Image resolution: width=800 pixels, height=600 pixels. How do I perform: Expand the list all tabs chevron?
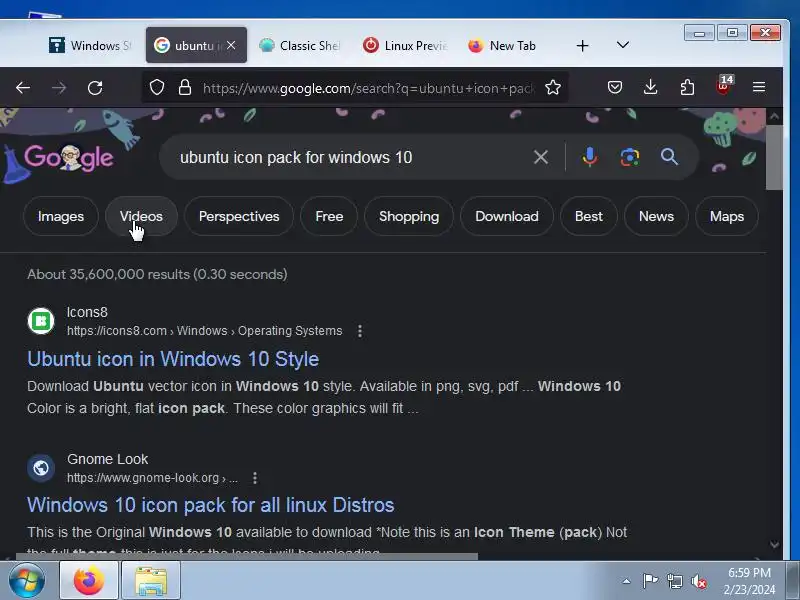click(x=622, y=45)
